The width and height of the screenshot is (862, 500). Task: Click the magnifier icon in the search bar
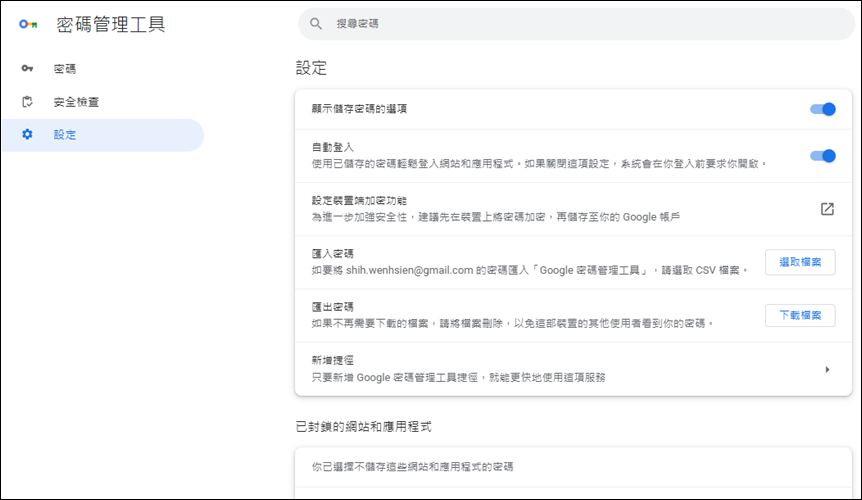click(316, 24)
